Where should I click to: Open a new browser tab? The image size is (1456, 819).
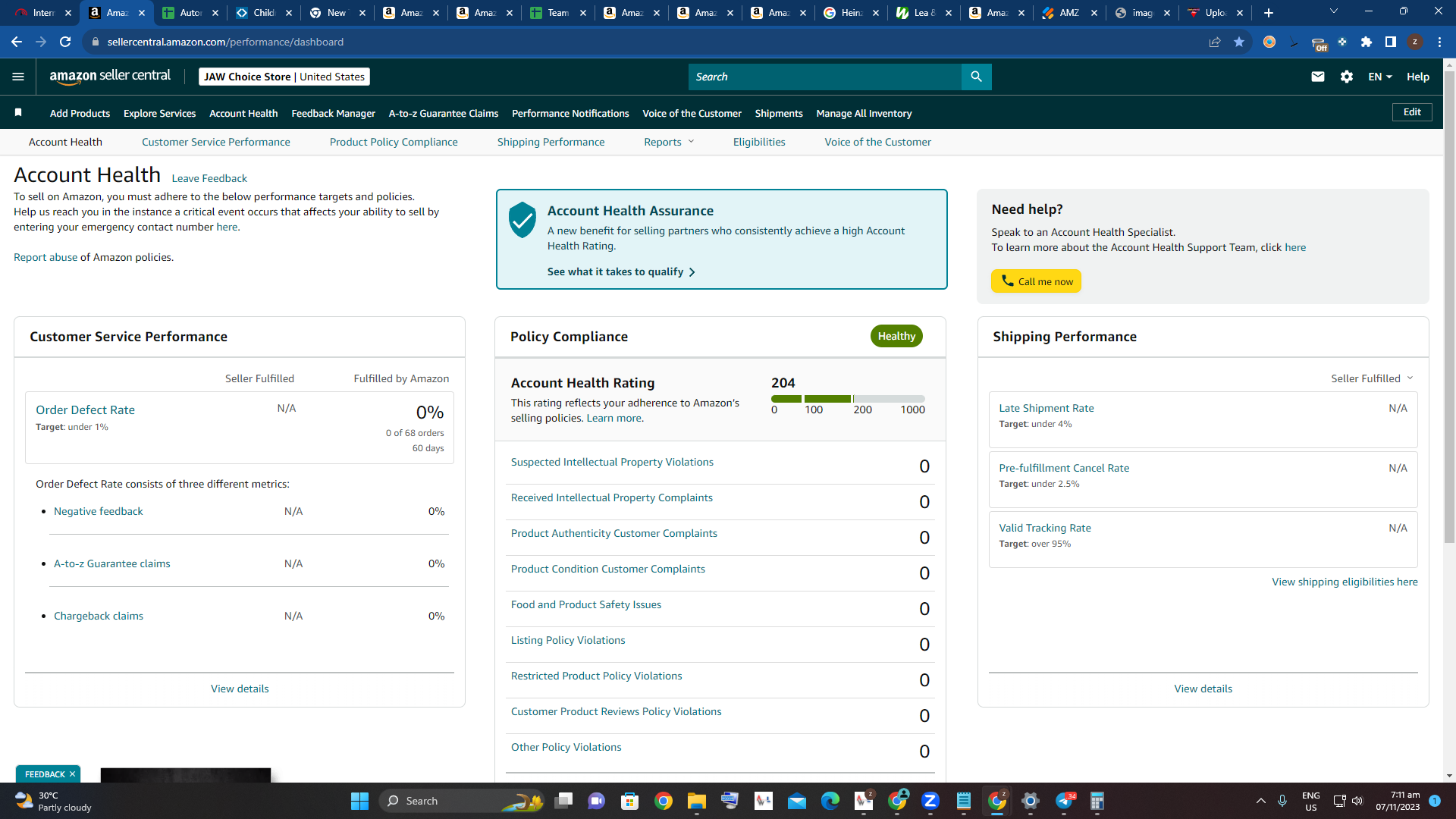tap(1269, 13)
